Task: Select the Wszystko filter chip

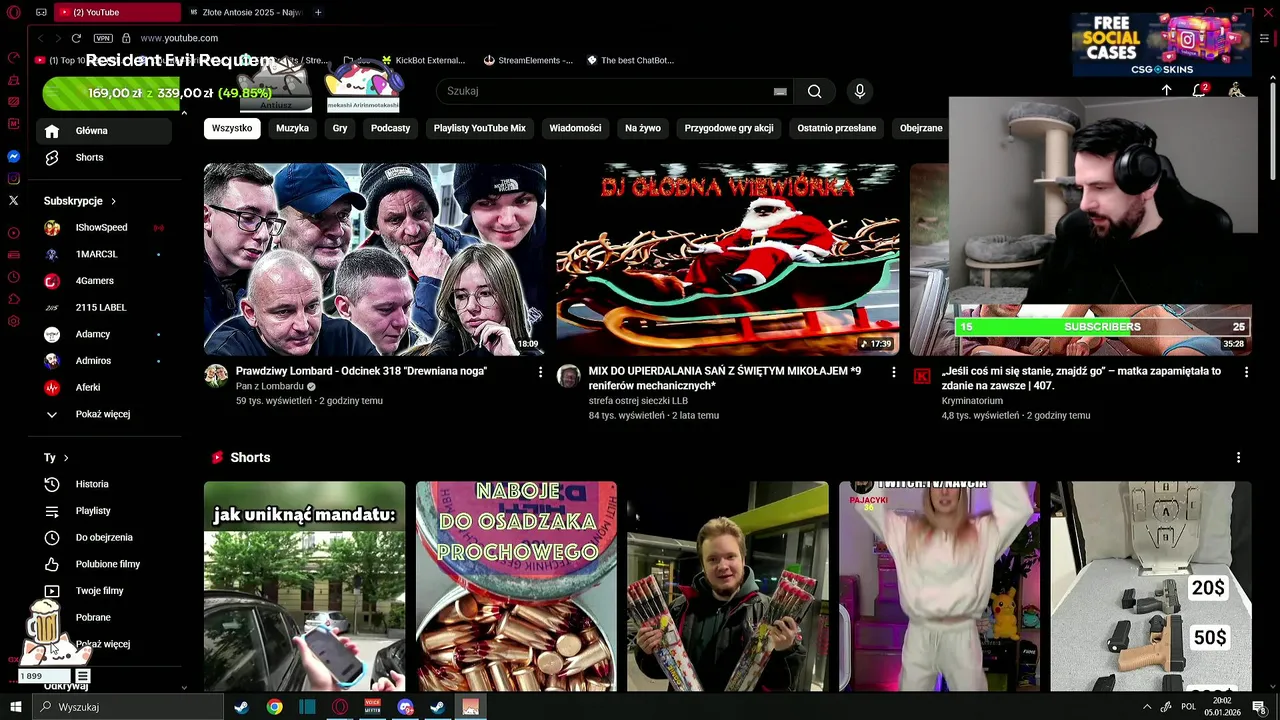Action: 232,128
